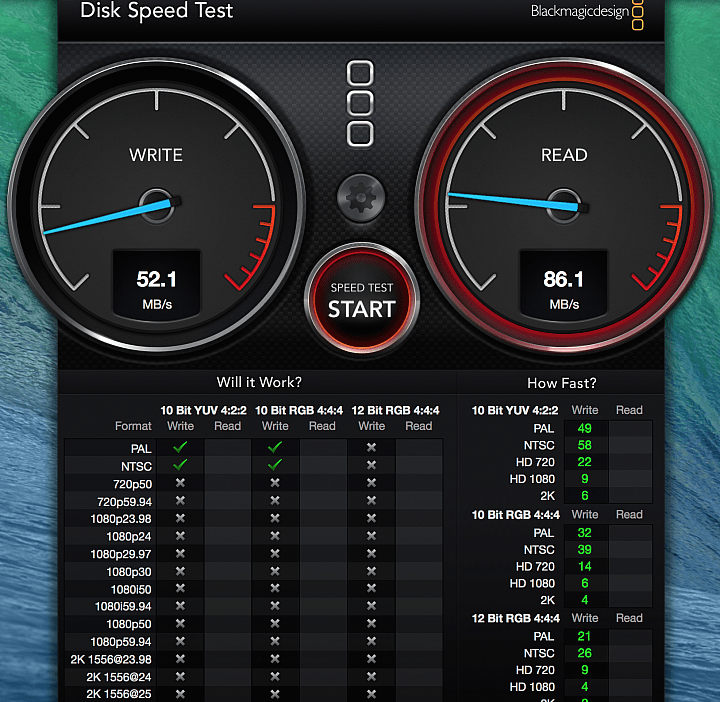Click the 10 Bit YUV PAL write value 49
Viewport: 720px width, 702px height.
pos(584,428)
